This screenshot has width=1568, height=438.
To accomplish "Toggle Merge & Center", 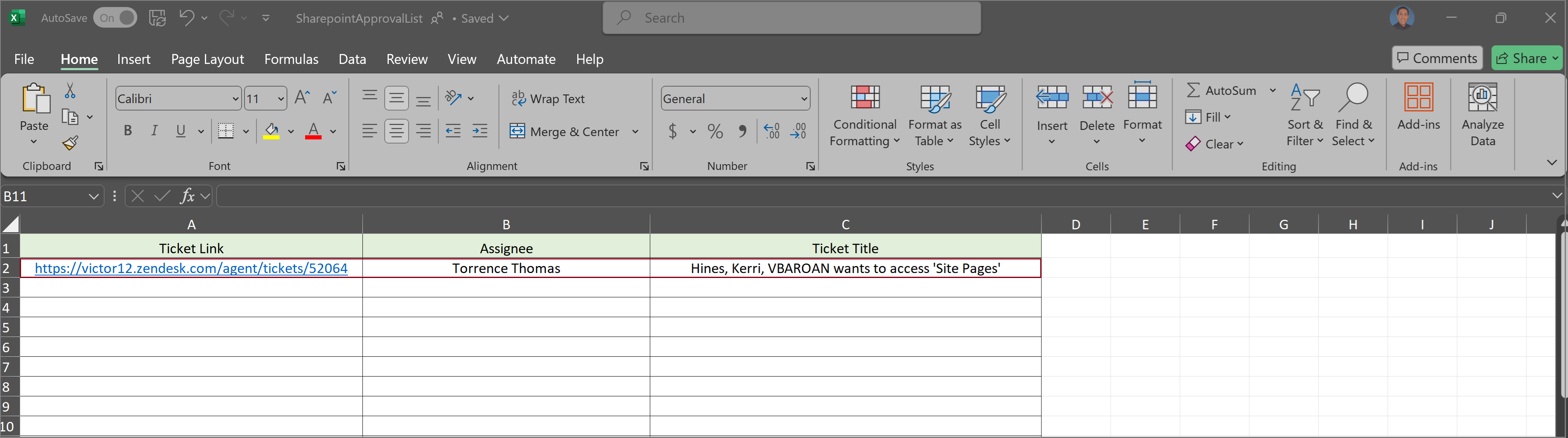I will coord(564,132).
